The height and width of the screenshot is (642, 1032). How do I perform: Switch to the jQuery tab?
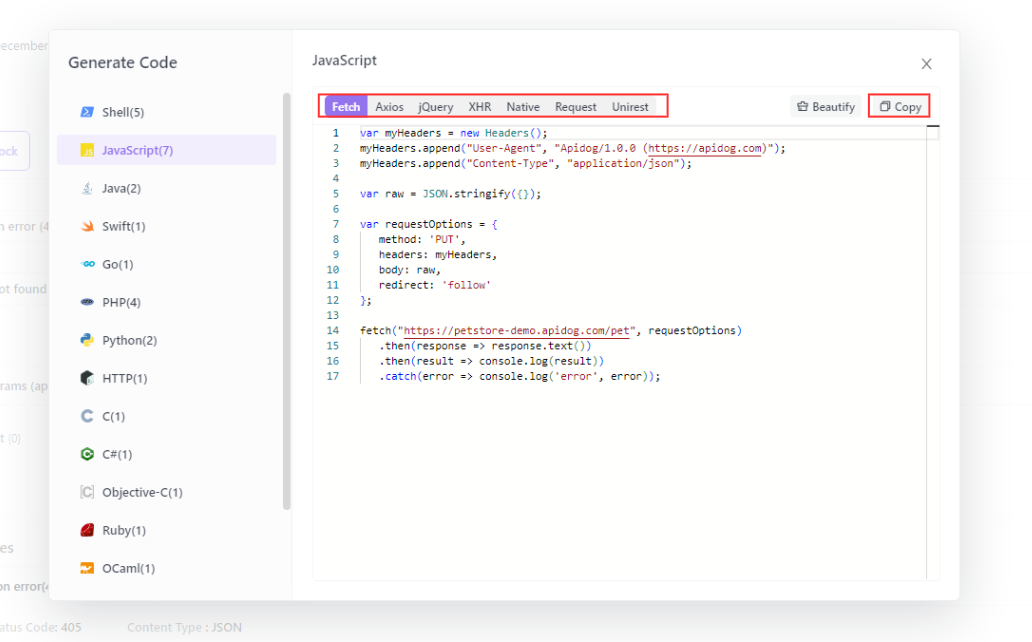pos(436,107)
